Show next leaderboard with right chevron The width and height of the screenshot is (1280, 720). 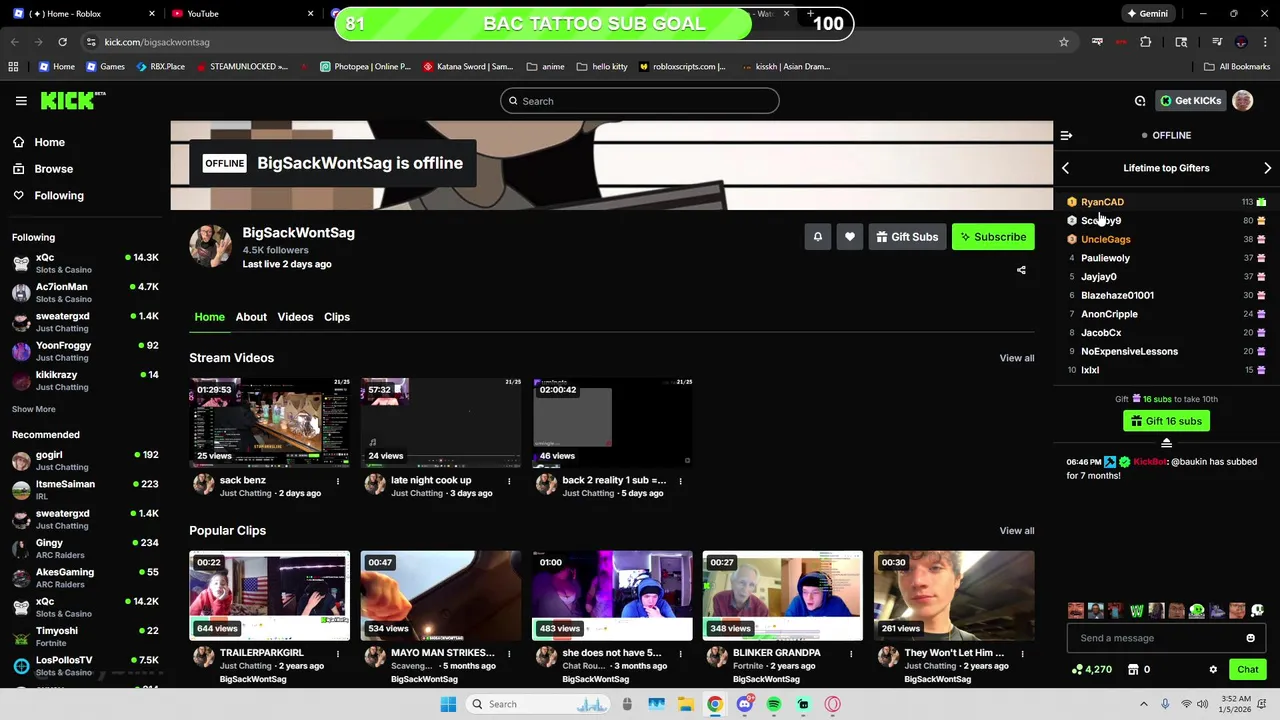pos(1267,168)
